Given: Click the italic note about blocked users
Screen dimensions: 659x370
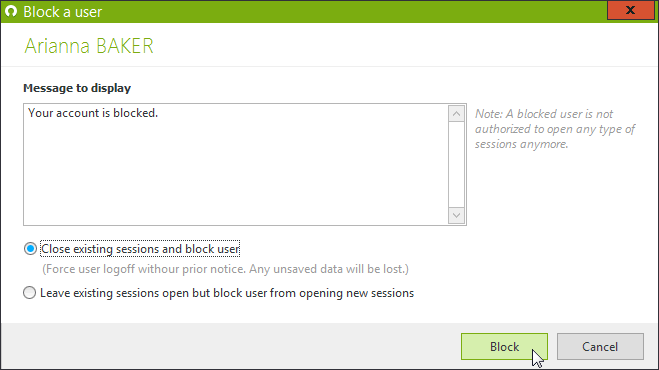Looking at the screenshot, I should pos(555,129).
